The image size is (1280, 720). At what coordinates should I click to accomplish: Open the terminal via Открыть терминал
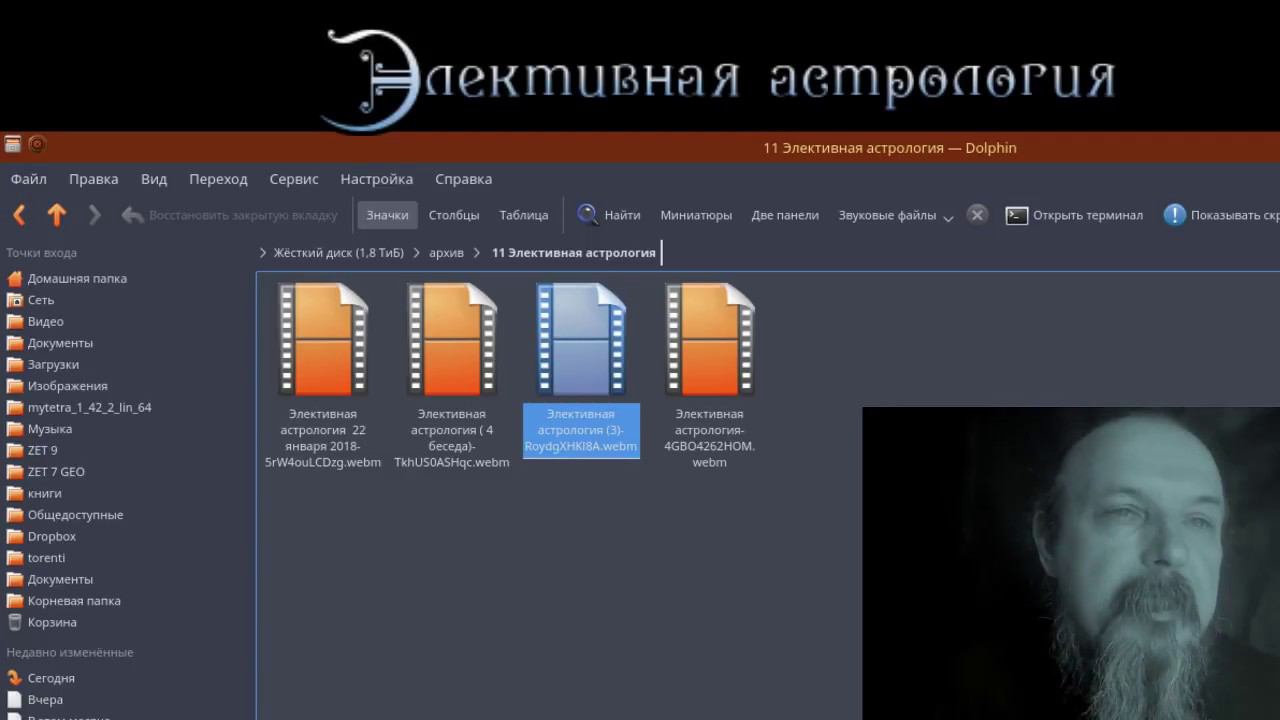click(x=1074, y=215)
